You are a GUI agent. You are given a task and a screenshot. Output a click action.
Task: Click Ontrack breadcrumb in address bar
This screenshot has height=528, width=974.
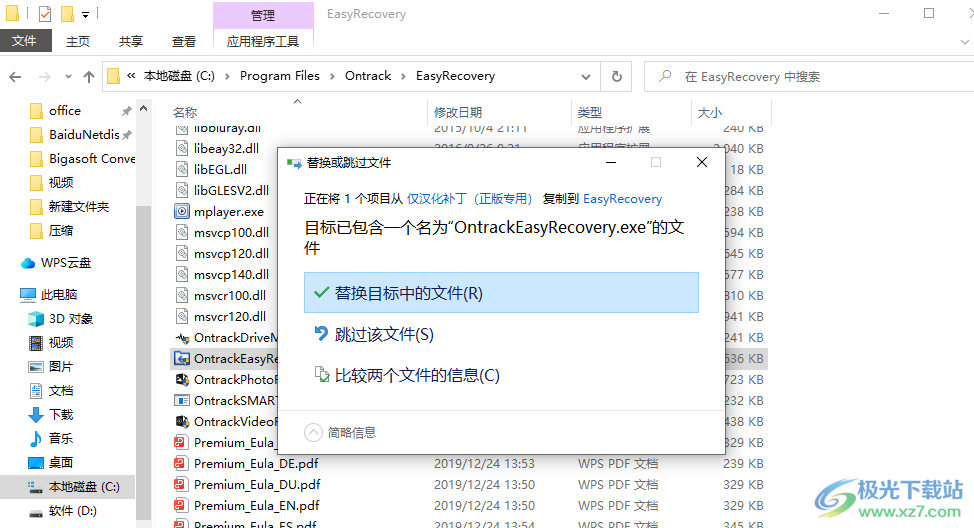(x=368, y=76)
